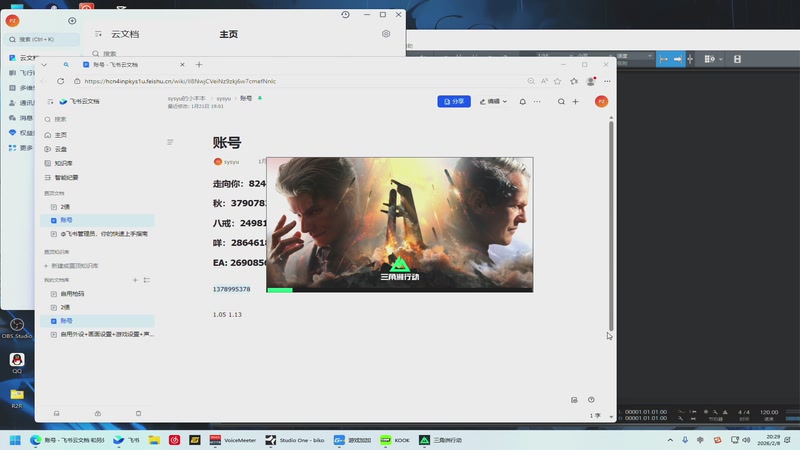The width and height of the screenshot is (800, 450).
Task: Show the document outline icon left of title
Action: pos(170,142)
